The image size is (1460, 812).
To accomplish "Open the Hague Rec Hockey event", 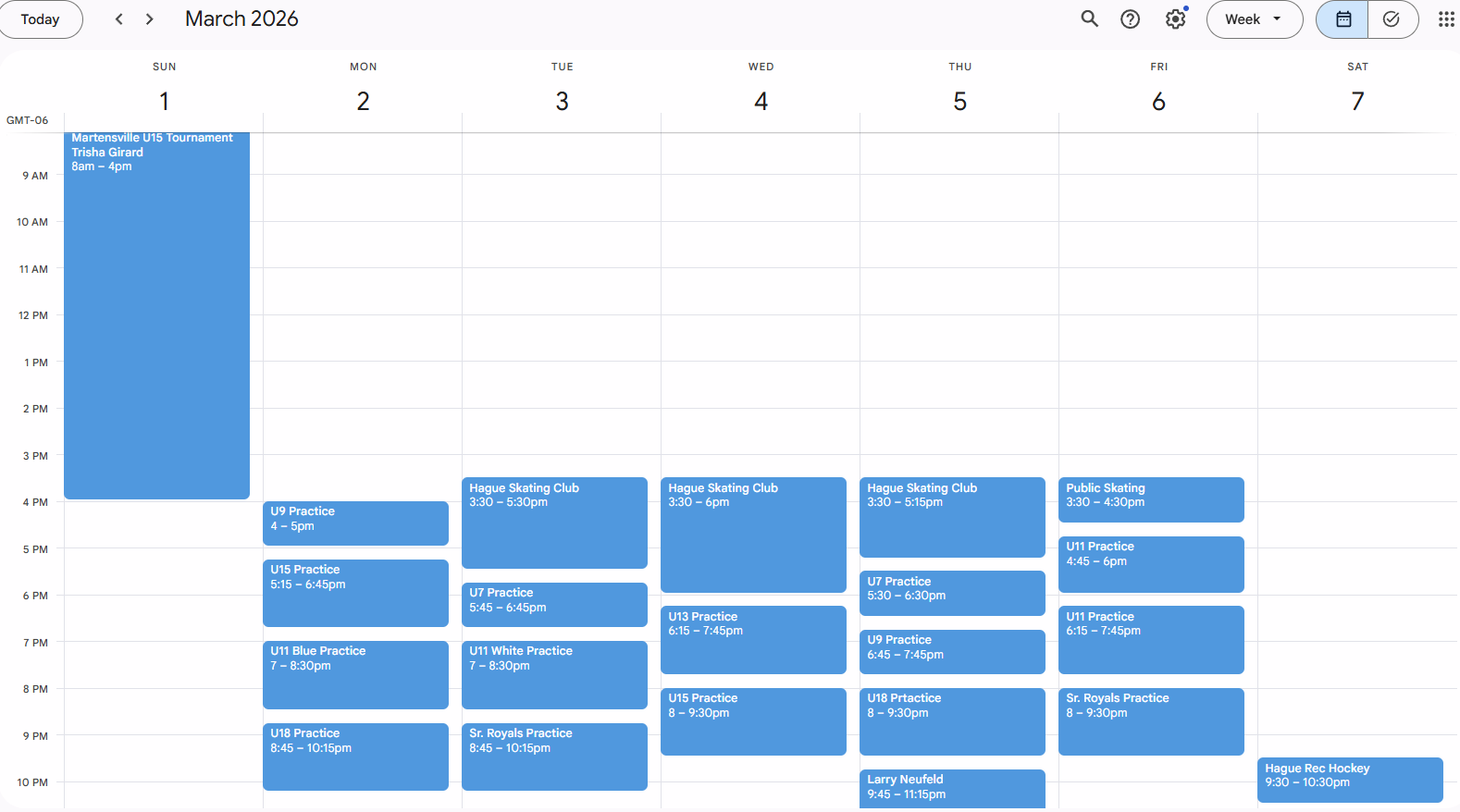I will tap(1349, 779).
